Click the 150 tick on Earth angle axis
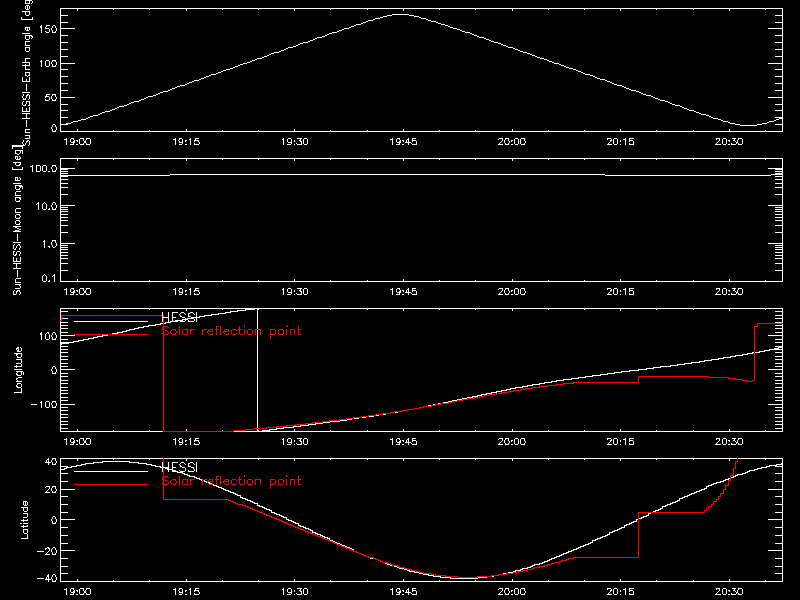 coord(48,29)
